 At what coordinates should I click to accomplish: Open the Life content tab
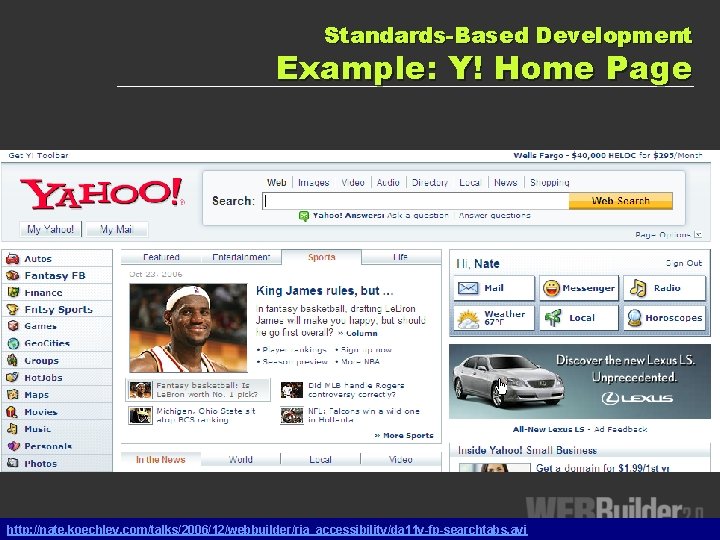(401, 257)
